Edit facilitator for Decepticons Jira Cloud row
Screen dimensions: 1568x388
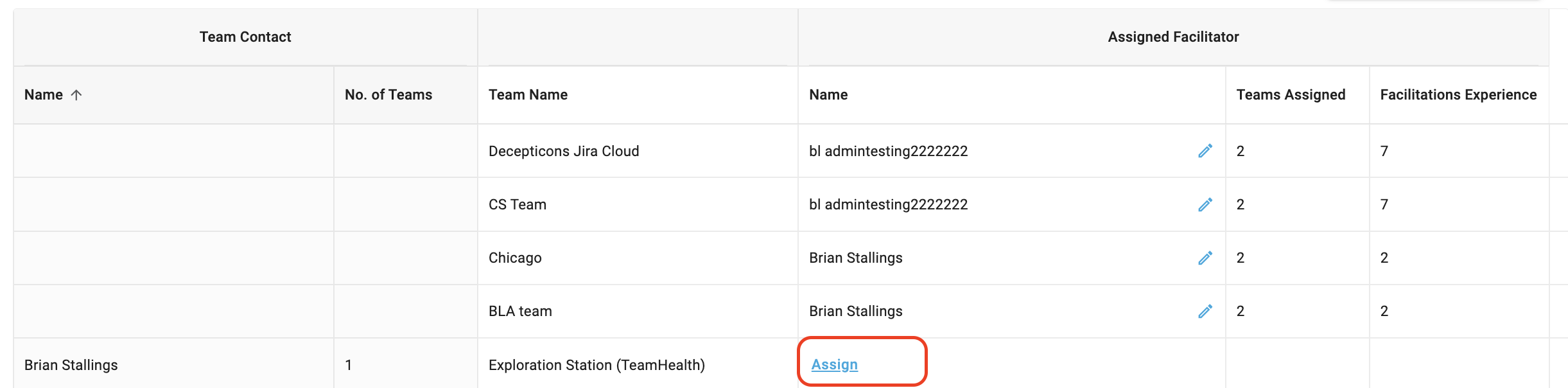point(1205,151)
